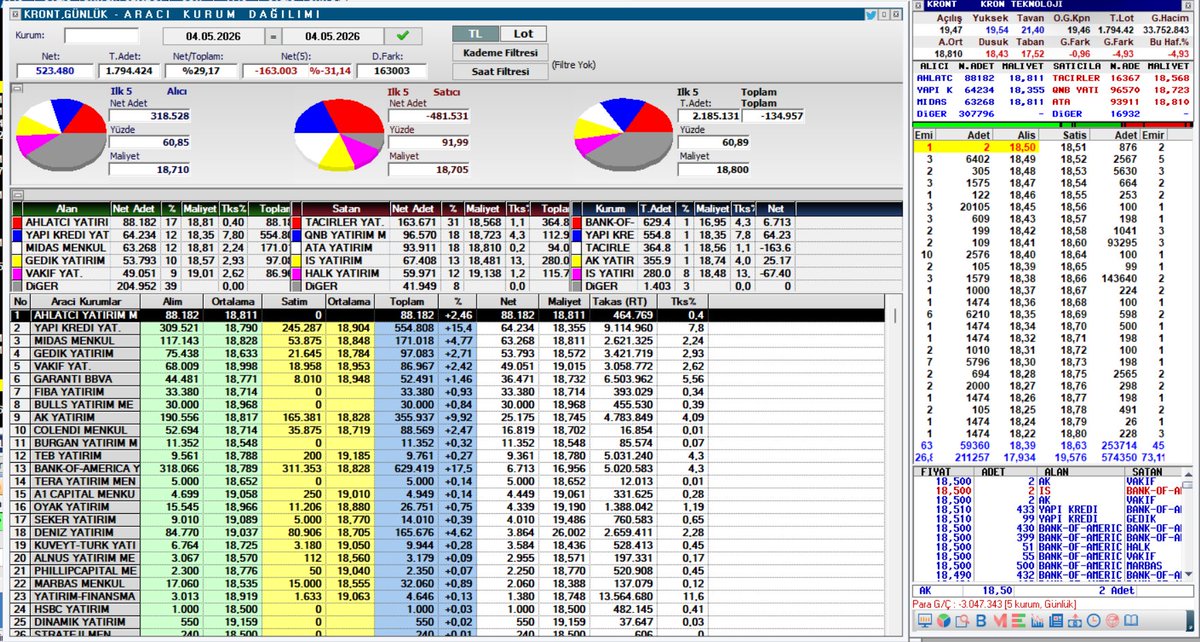1200x642 pixels.
Task: Click row 6 GARANTI BBVA
Action: click(448, 378)
